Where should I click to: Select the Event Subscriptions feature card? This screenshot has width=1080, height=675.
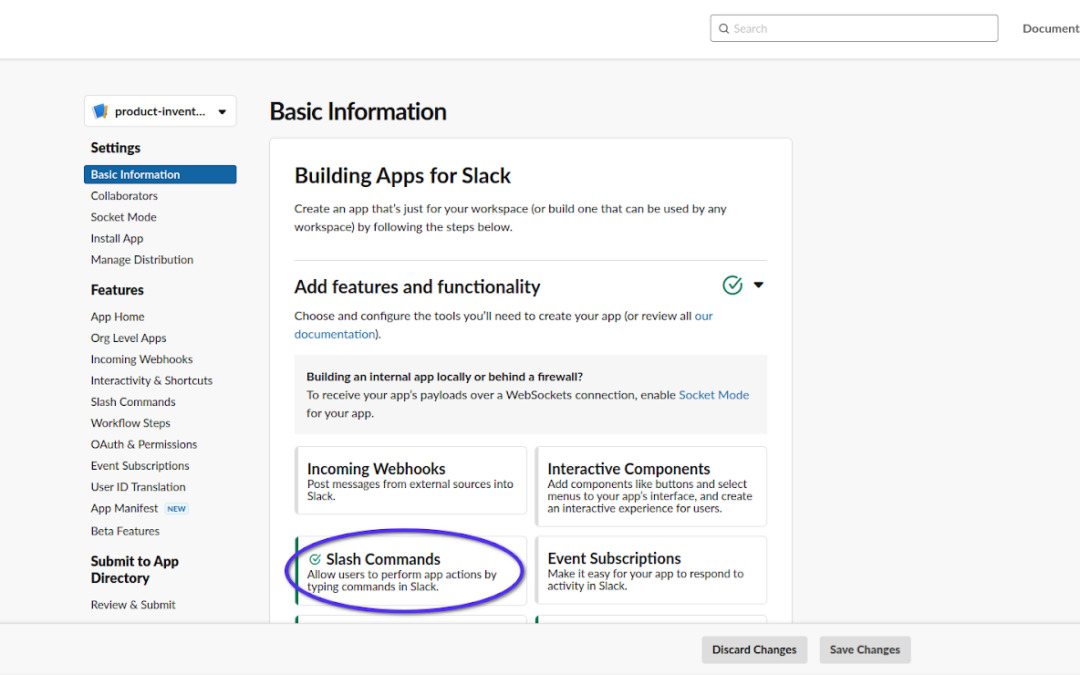coord(651,571)
